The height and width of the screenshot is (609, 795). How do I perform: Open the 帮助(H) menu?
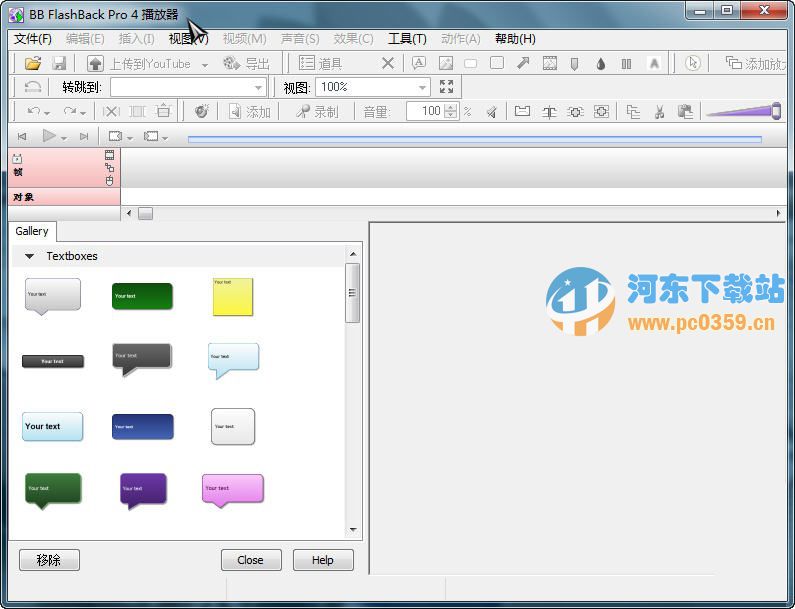tap(515, 39)
